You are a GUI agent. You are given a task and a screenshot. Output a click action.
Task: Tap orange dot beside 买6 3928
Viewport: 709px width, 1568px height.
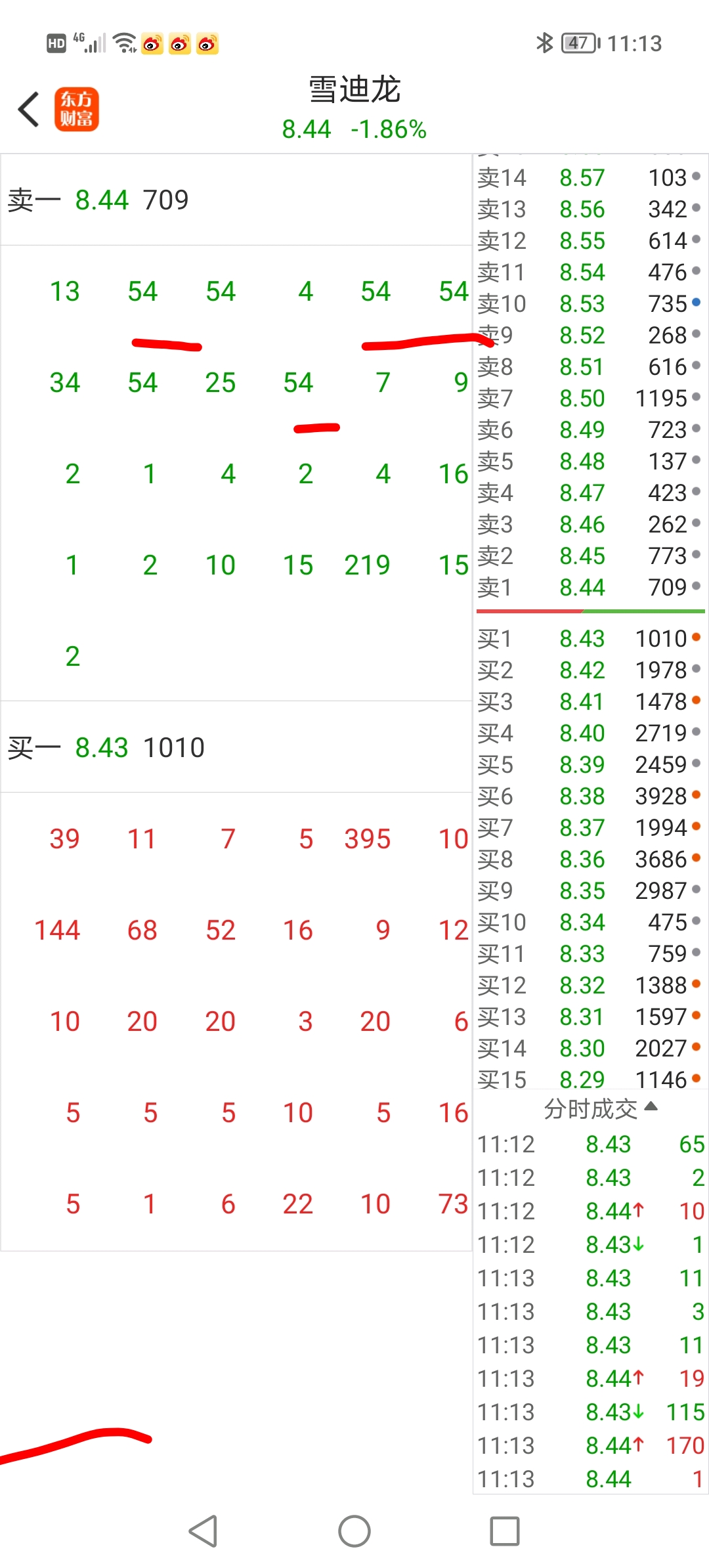click(696, 795)
